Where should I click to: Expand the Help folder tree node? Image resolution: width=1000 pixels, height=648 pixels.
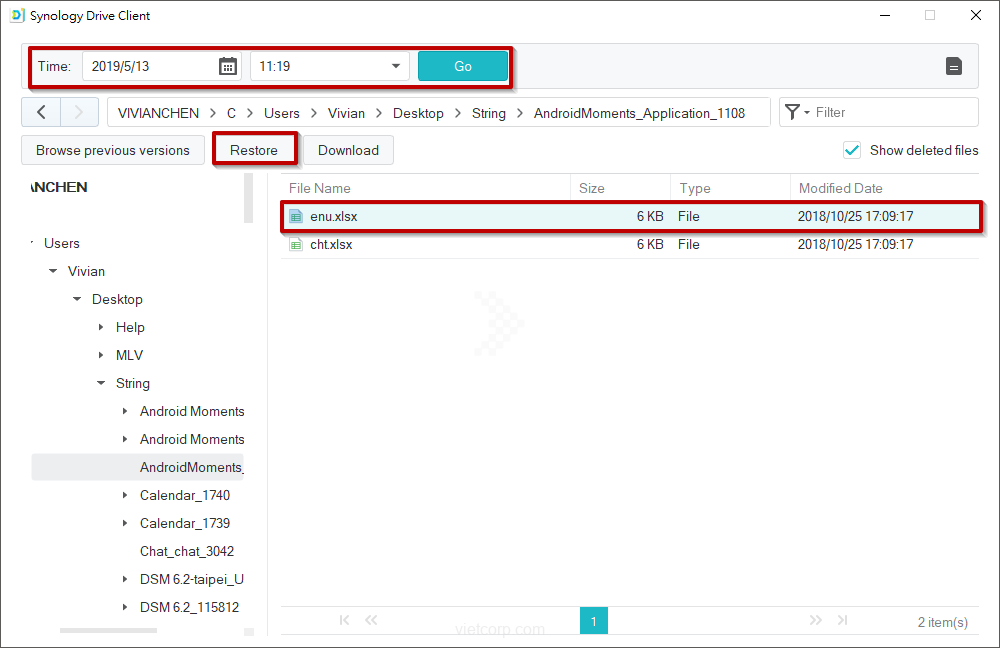point(101,327)
